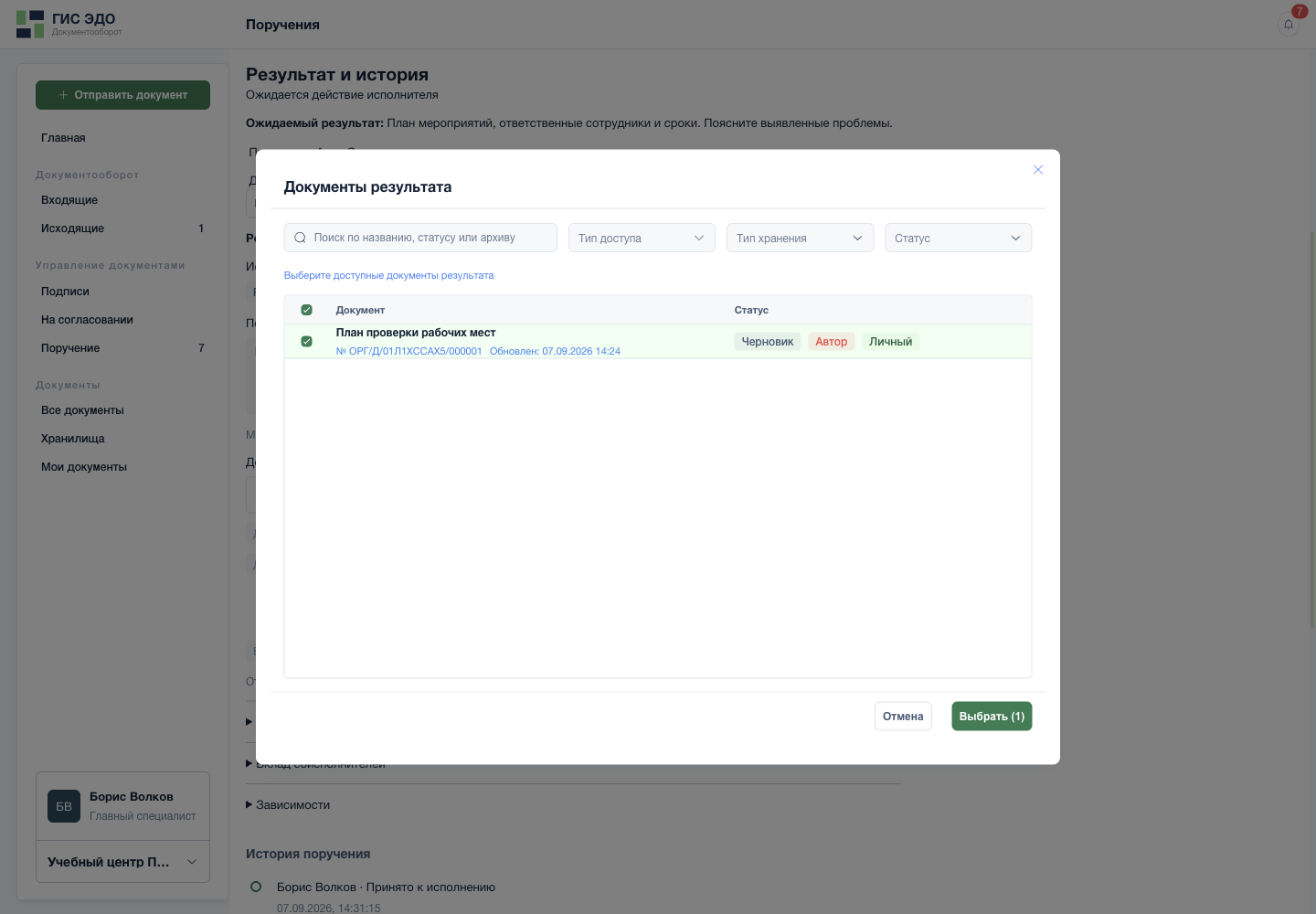Open the Тип доступа dropdown
Viewport: 1316px width, 914px height.
(642, 238)
